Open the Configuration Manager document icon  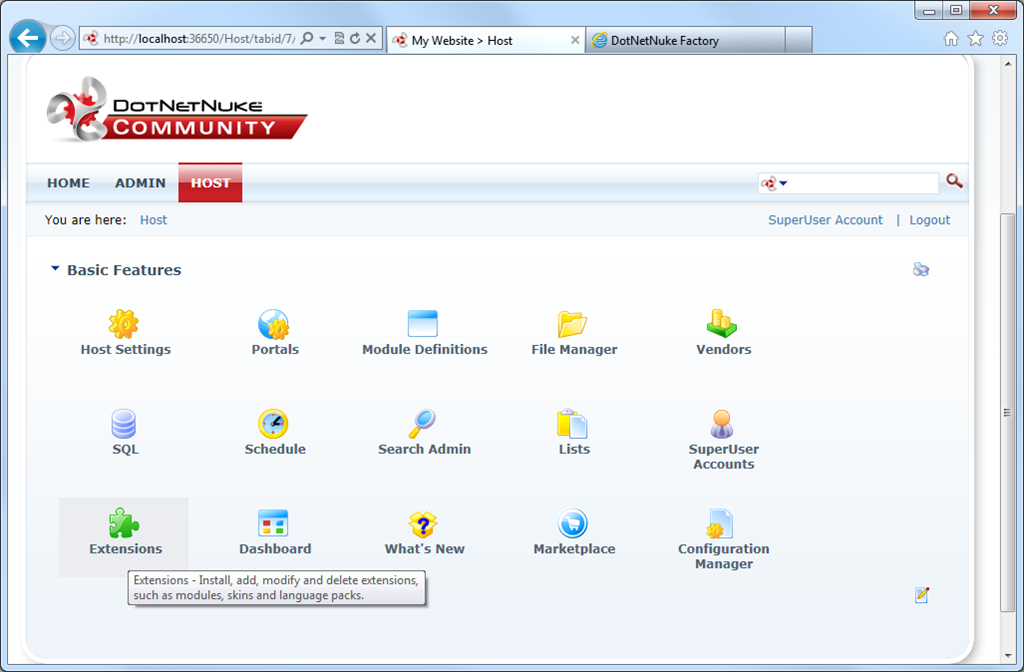(720, 524)
